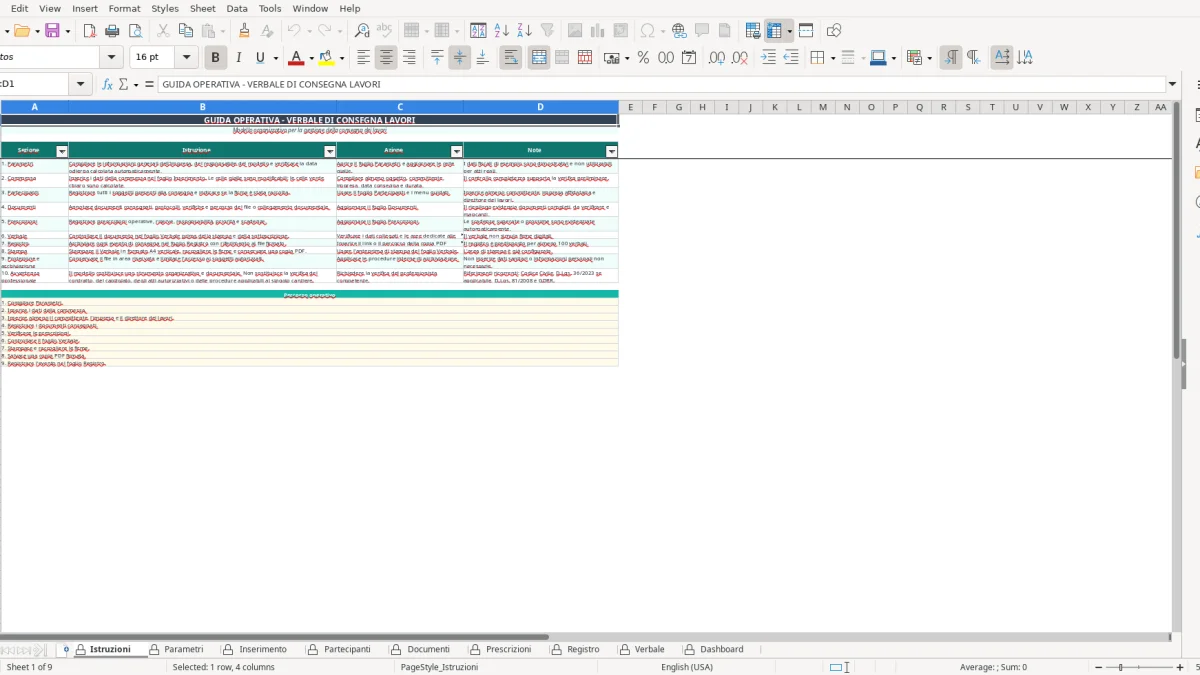Click the Decrease Indent icon
Image resolution: width=1200 pixels, height=675 pixels.
coord(791,58)
